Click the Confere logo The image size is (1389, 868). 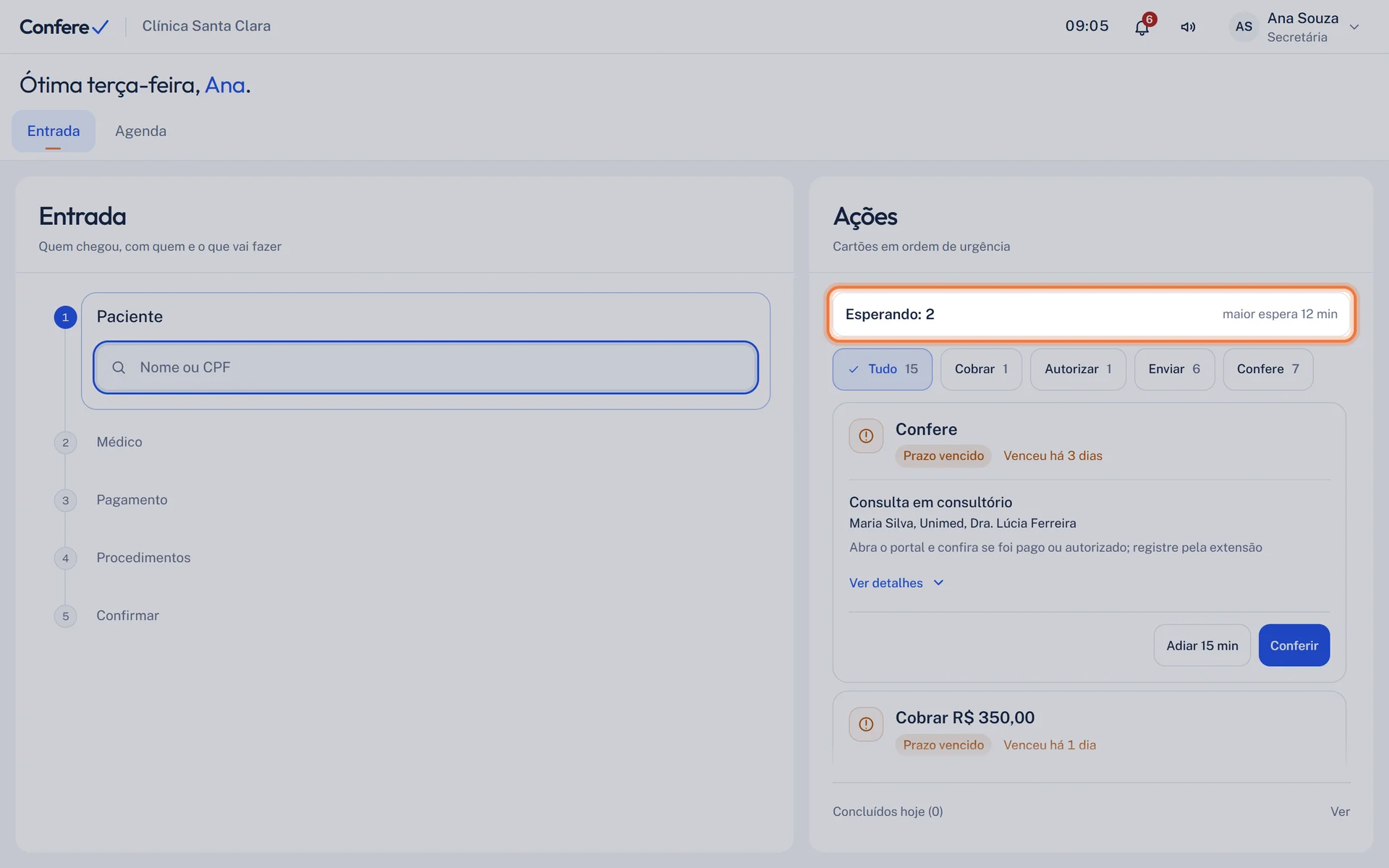tap(64, 27)
